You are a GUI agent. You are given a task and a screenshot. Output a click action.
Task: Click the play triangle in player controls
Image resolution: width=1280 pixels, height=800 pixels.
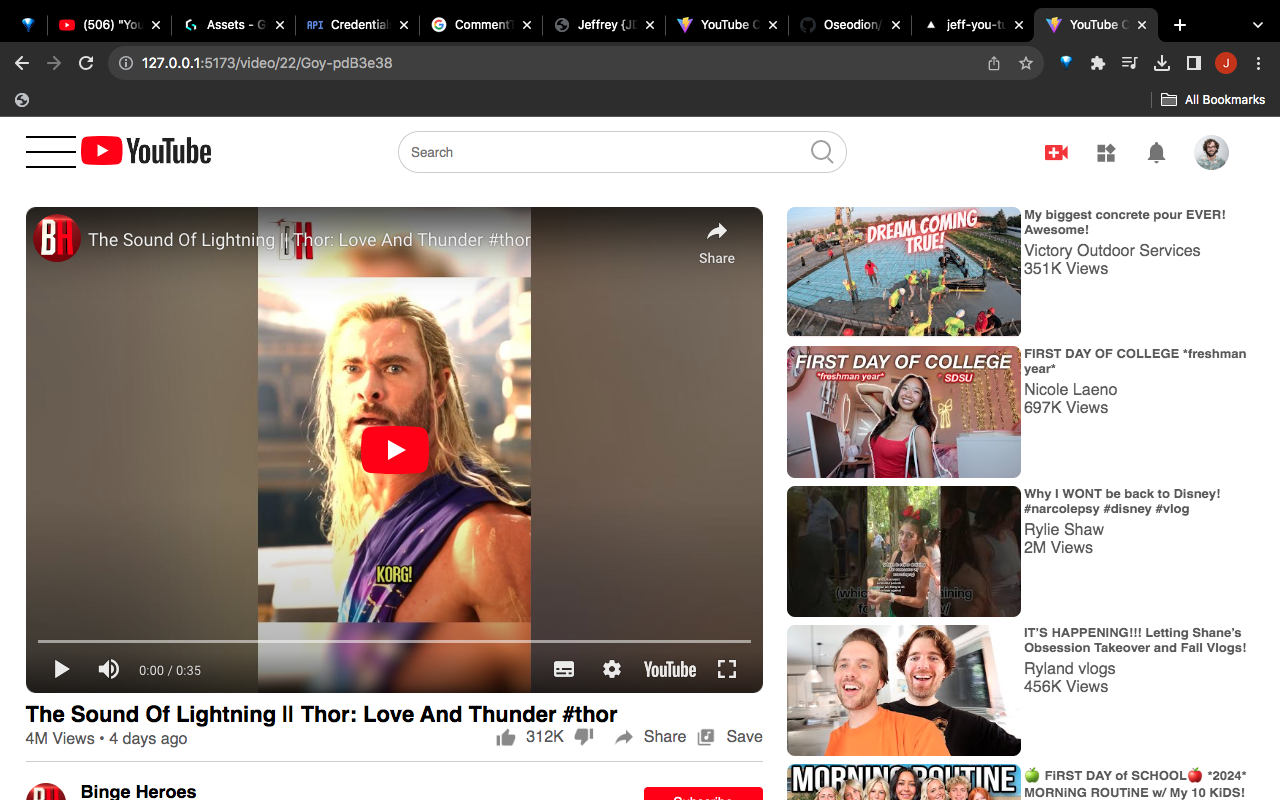click(62, 669)
